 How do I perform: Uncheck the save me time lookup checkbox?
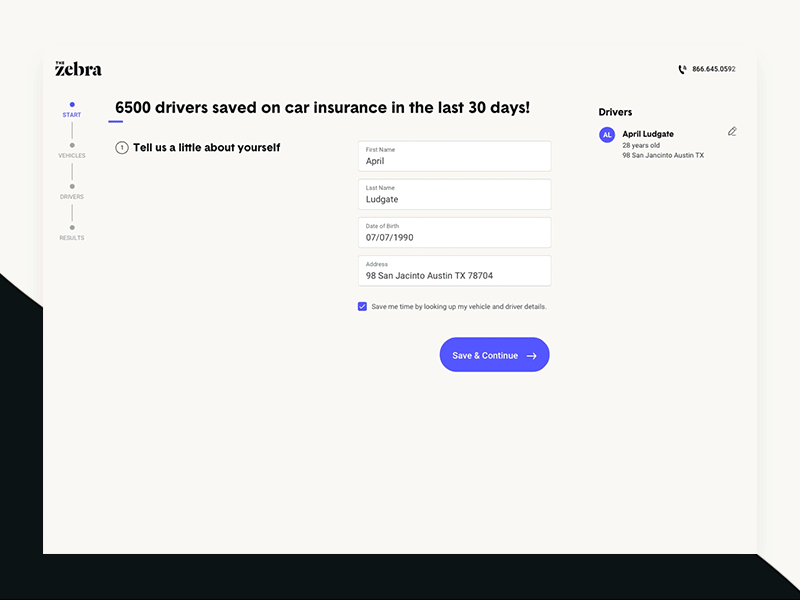tap(362, 307)
